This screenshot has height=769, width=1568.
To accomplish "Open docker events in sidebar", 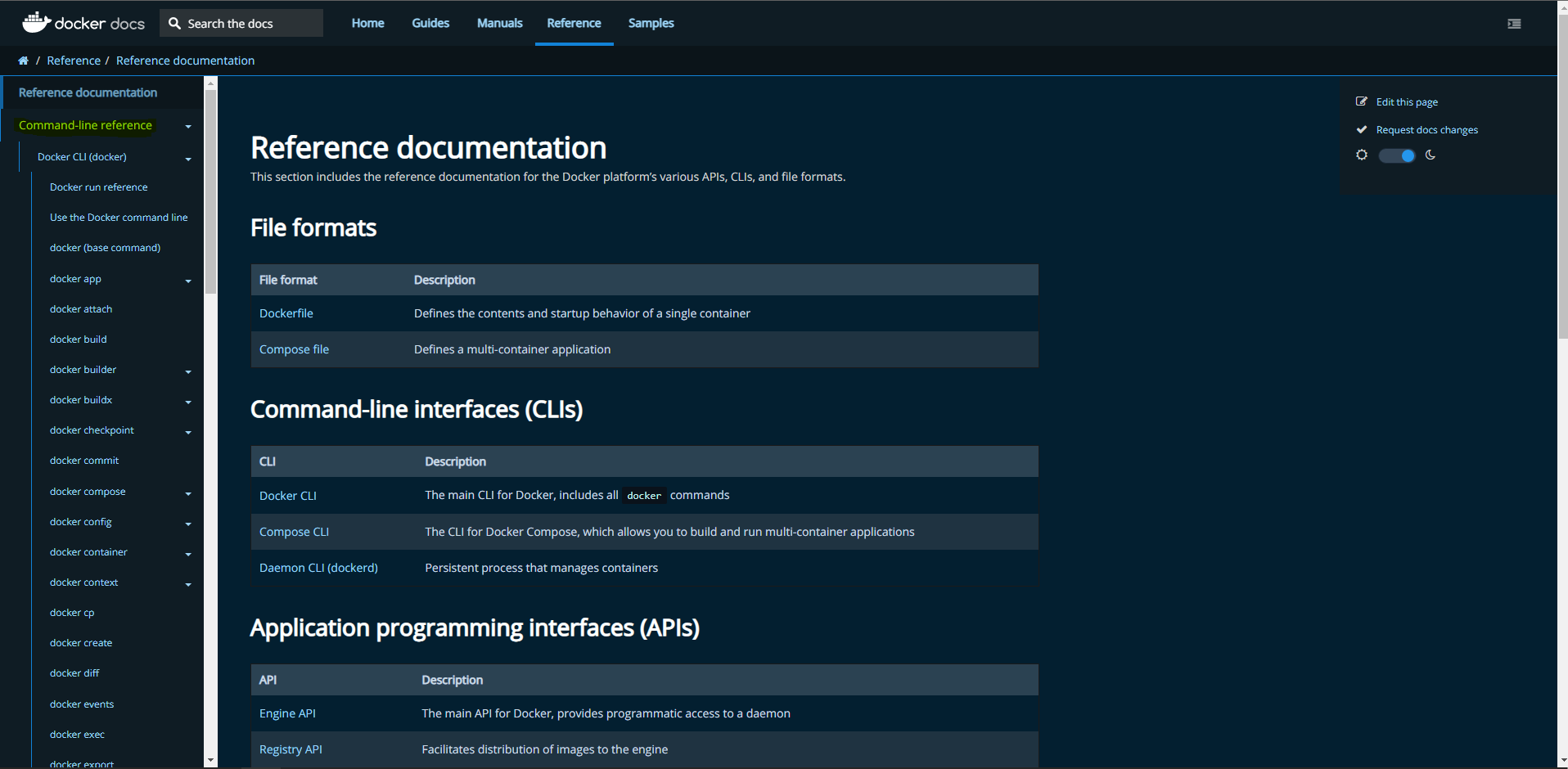I will pos(81,704).
